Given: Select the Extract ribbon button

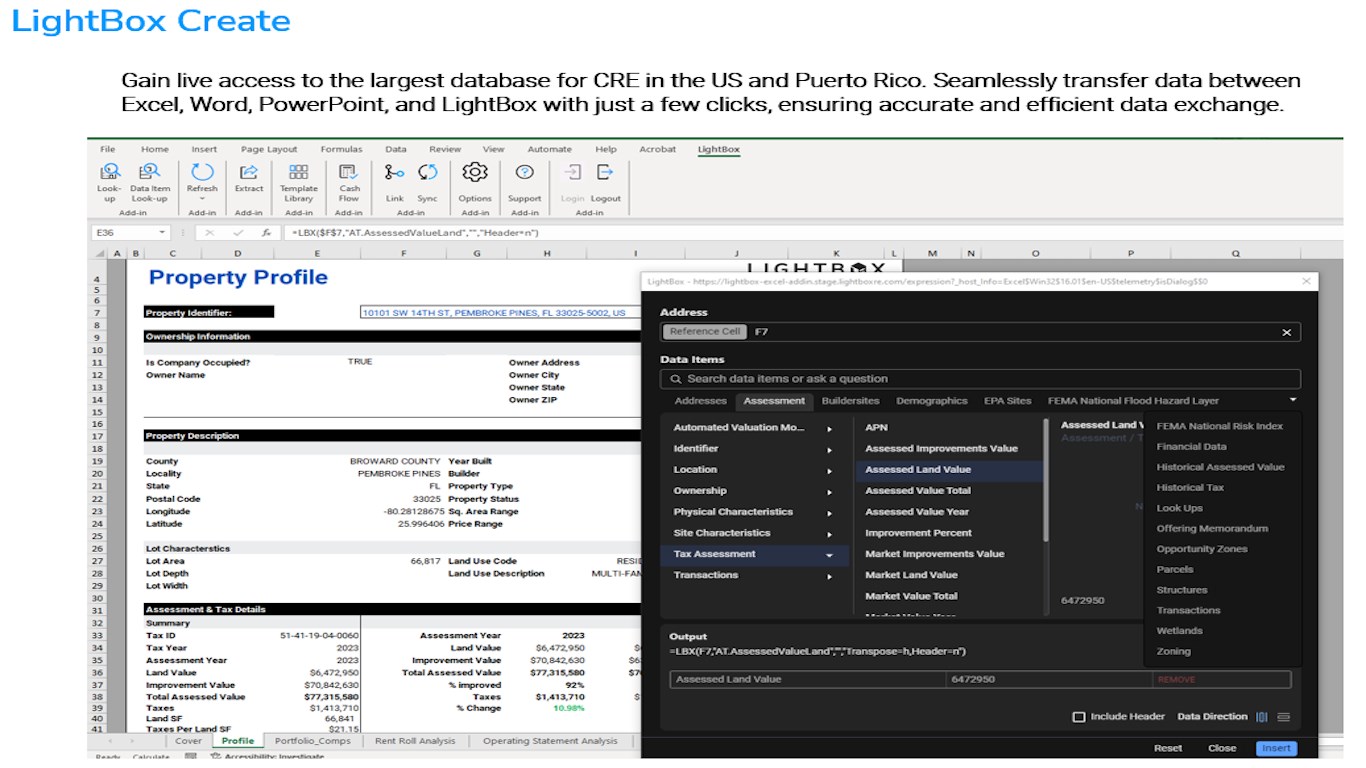Looking at the screenshot, I should coord(249,178).
